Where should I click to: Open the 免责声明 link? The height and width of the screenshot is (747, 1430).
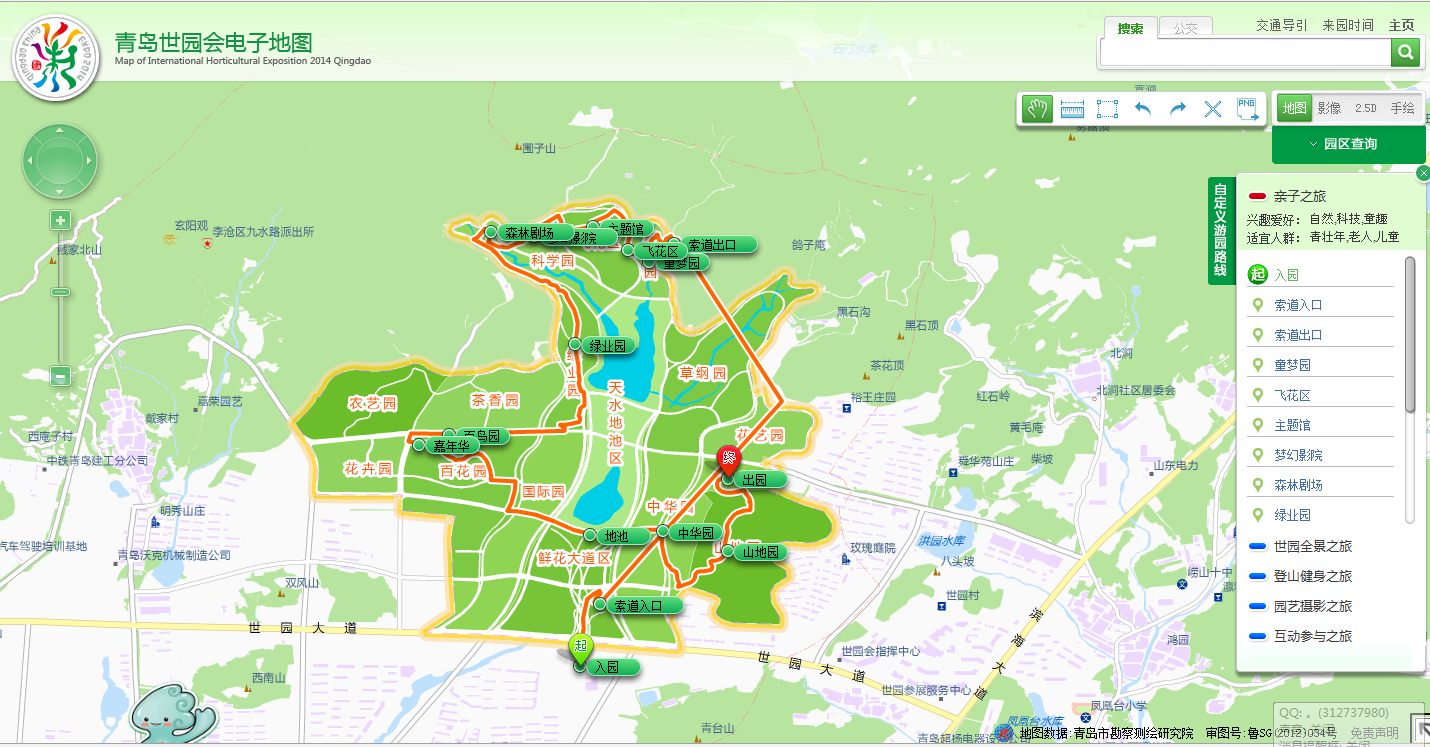point(1375,734)
